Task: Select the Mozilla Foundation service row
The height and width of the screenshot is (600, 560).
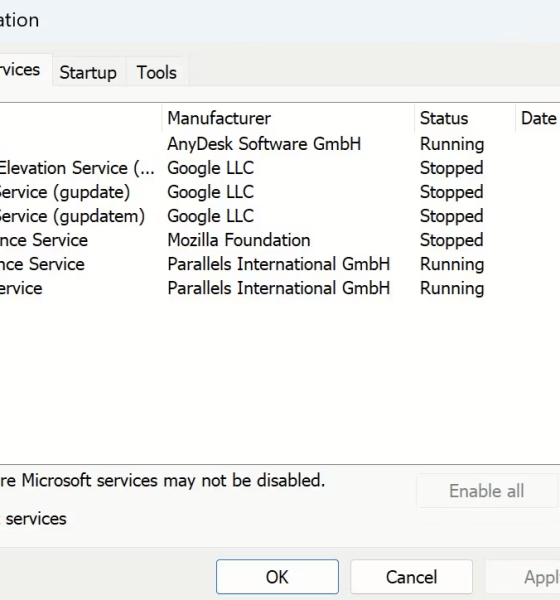Action: pos(280,240)
